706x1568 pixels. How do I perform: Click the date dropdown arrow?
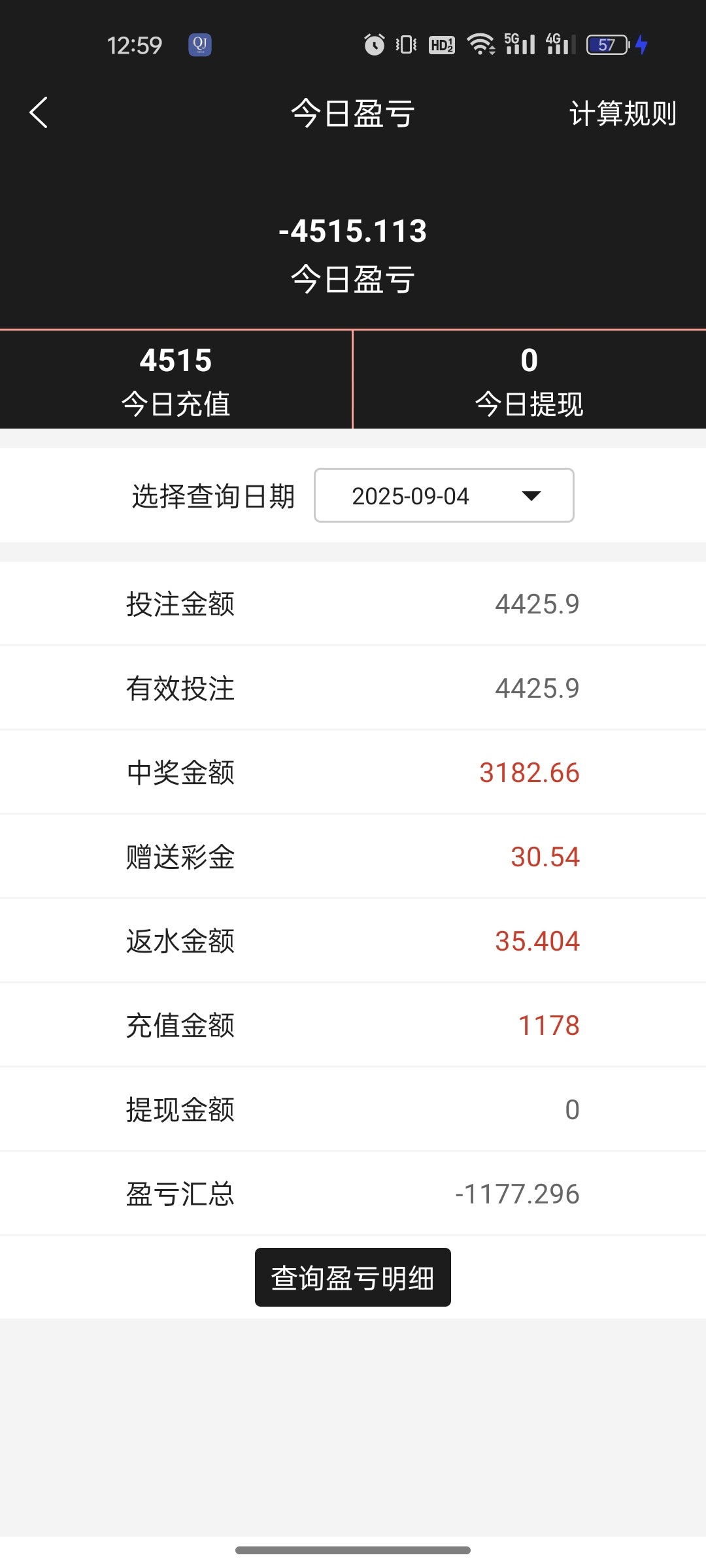[x=531, y=496]
